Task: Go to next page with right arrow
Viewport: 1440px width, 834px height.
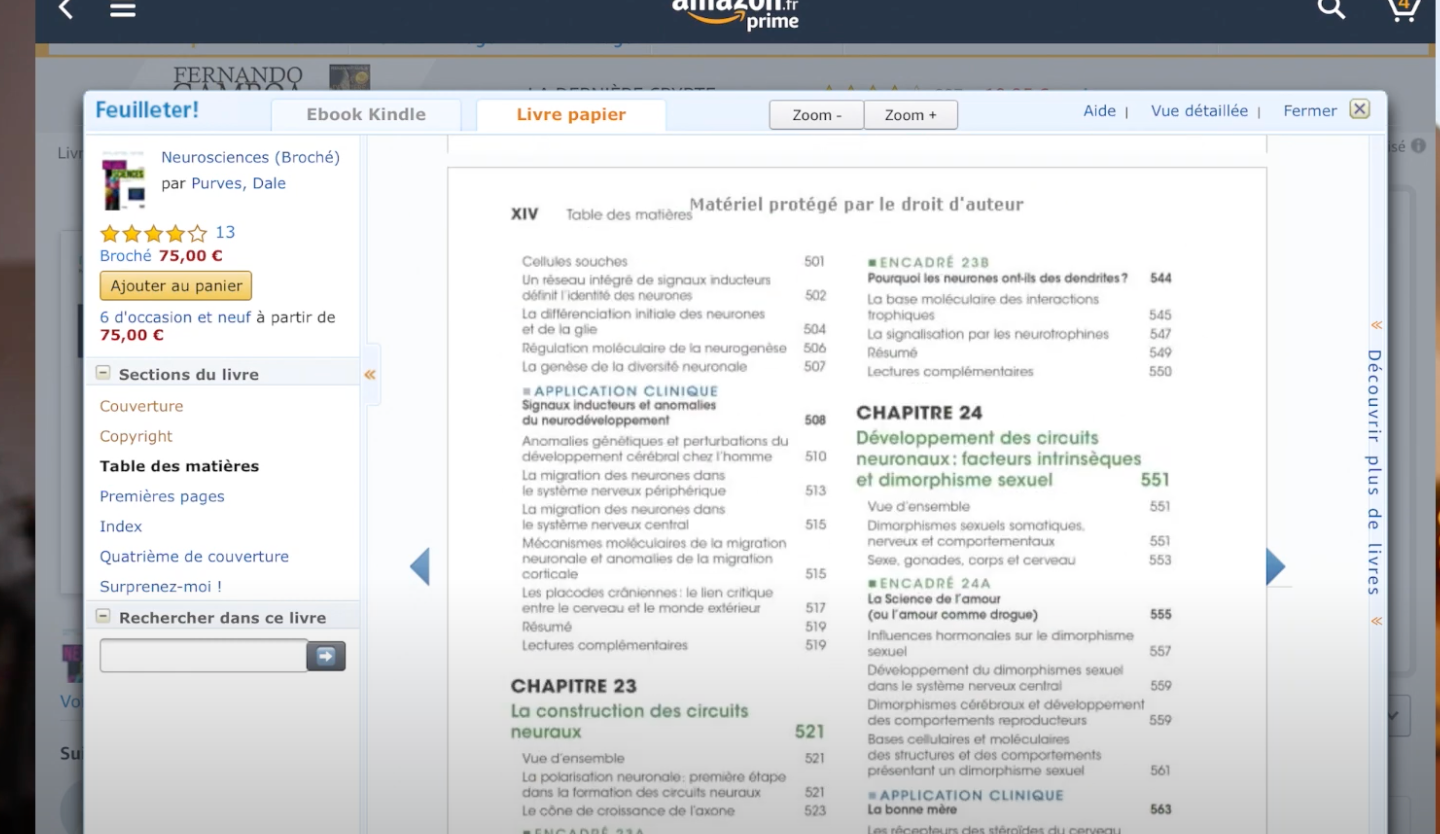Action: 1275,567
